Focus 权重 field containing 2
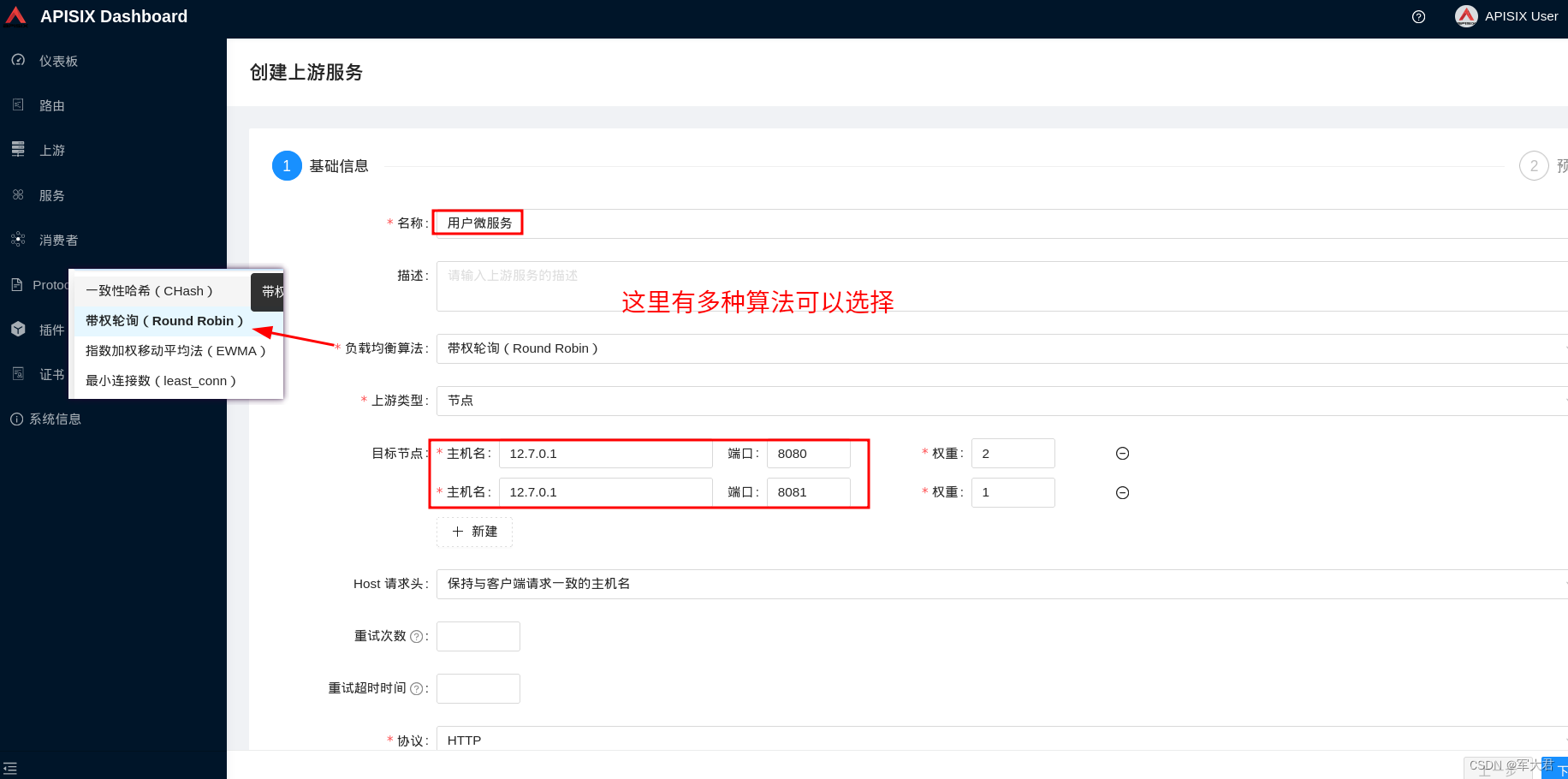 tap(1013, 454)
